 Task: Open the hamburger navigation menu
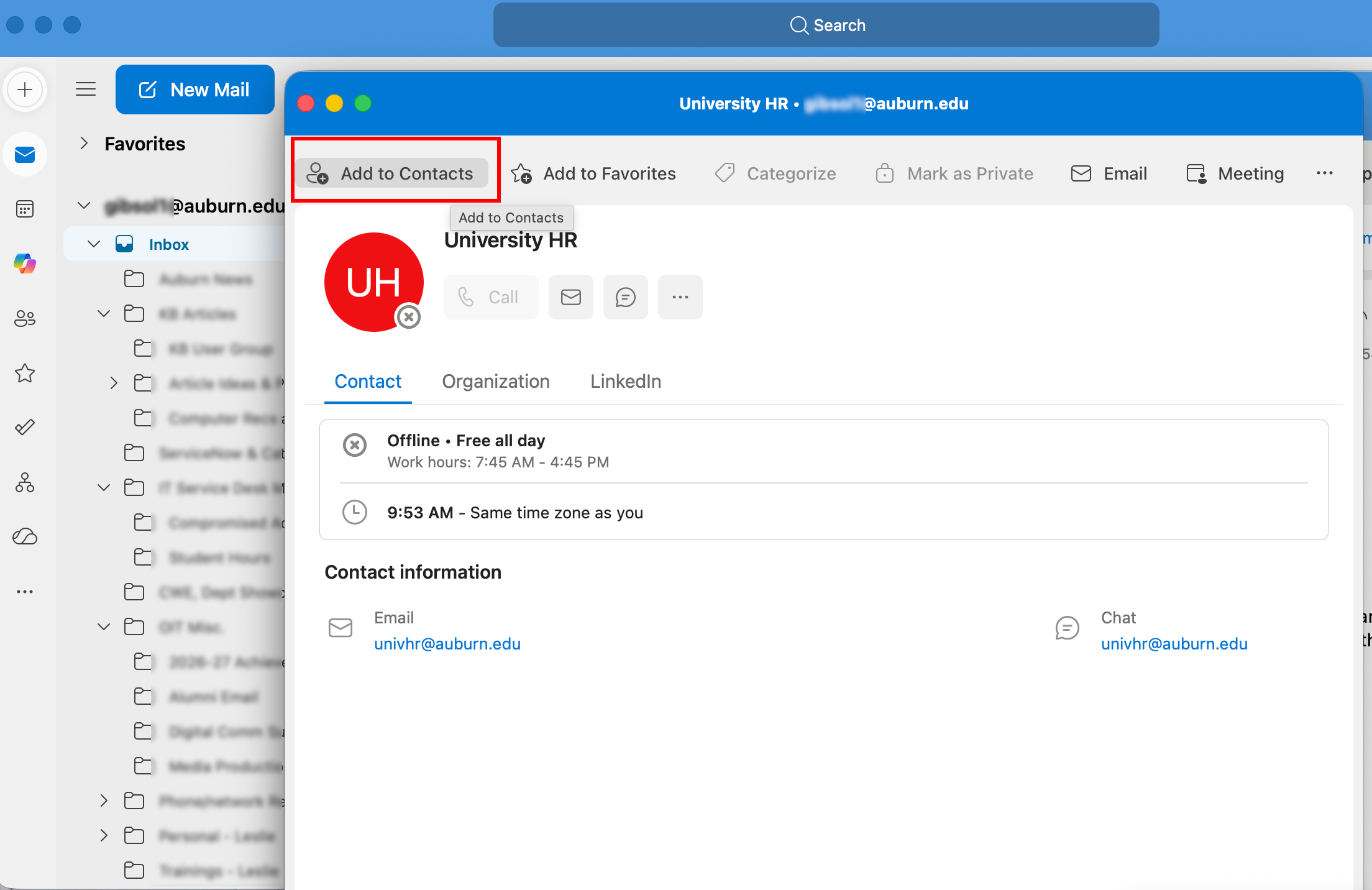click(x=86, y=89)
